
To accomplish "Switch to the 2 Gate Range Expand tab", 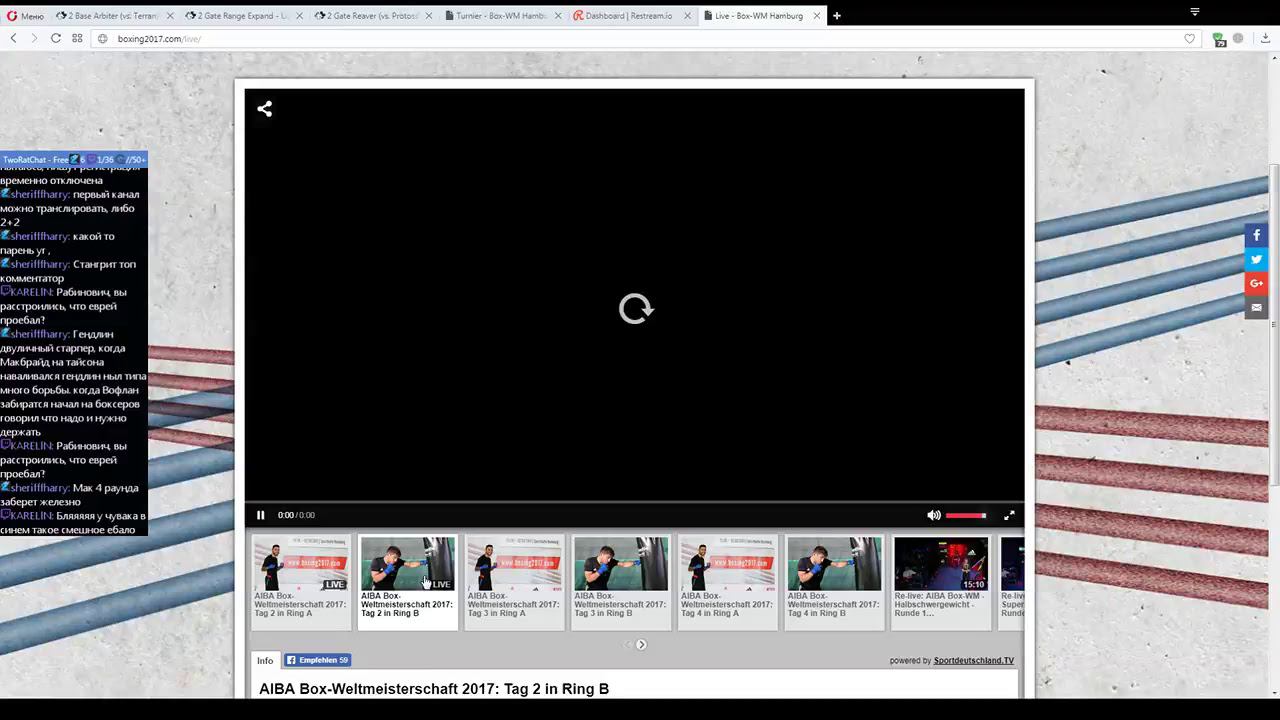I will point(242,16).
